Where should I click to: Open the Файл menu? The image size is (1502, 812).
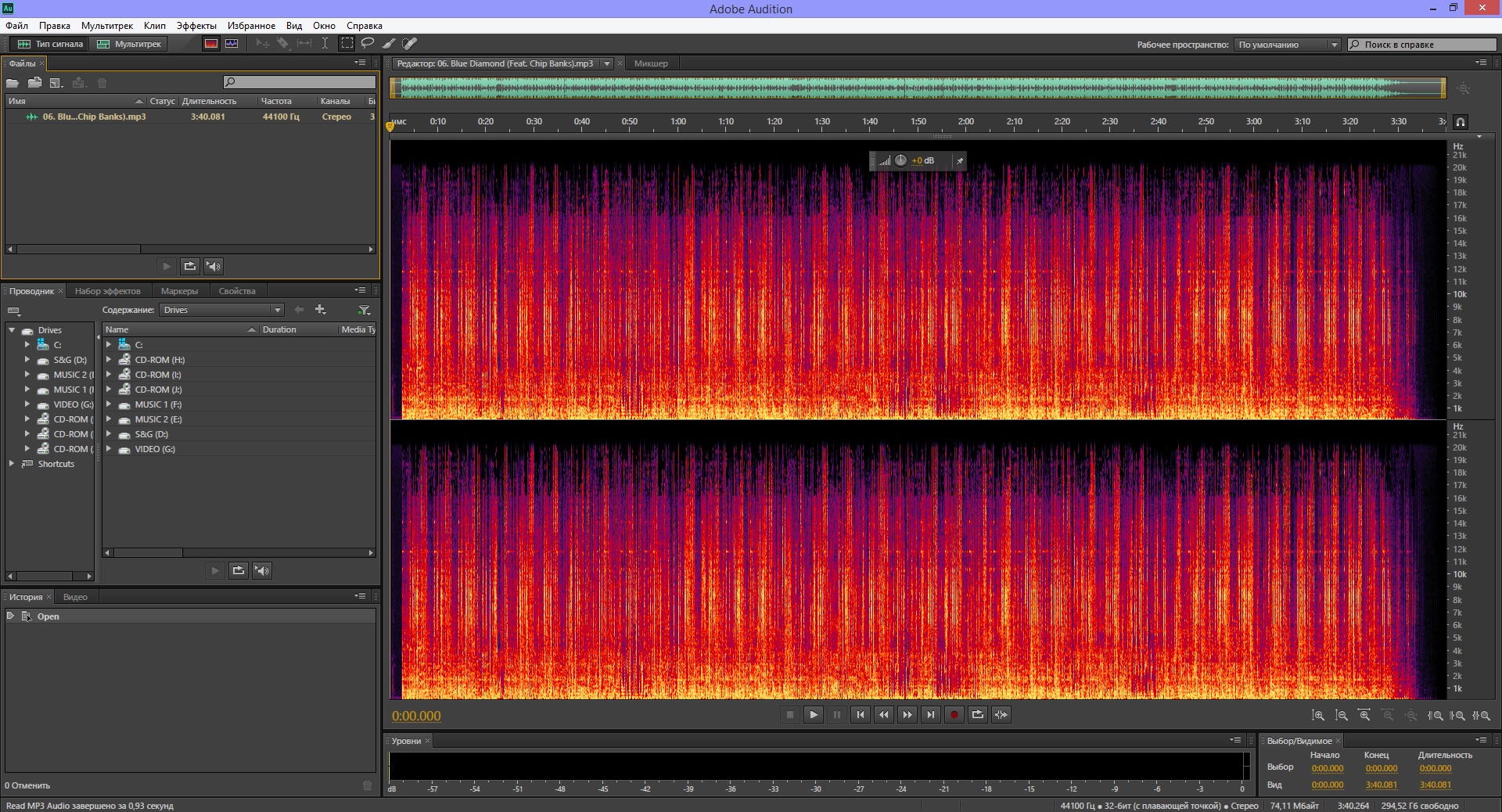(x=17, y=26)
